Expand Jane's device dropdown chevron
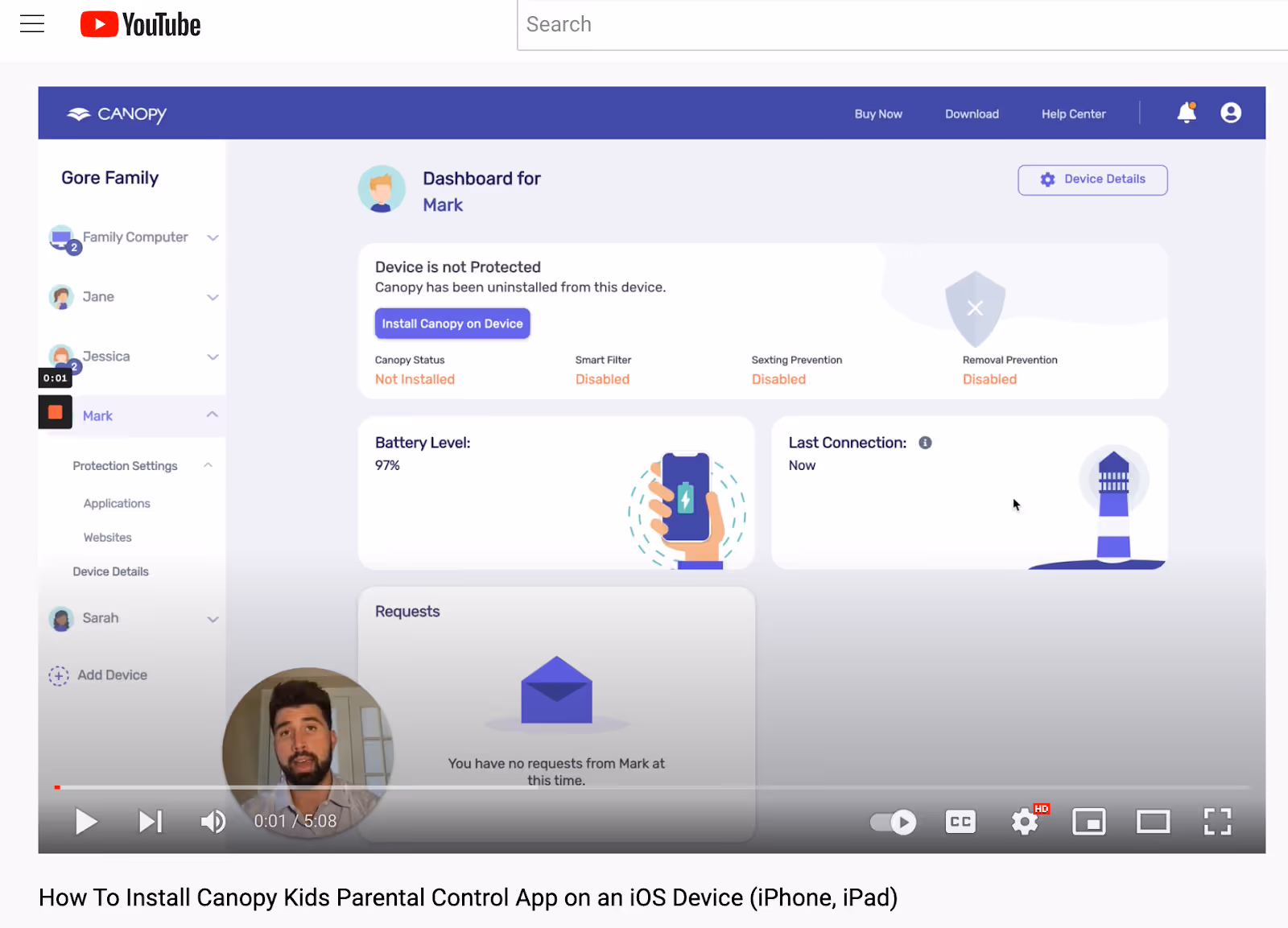The height and width of the screenshot is (928, 1288). pyautogui.click(x=213, y=297)
